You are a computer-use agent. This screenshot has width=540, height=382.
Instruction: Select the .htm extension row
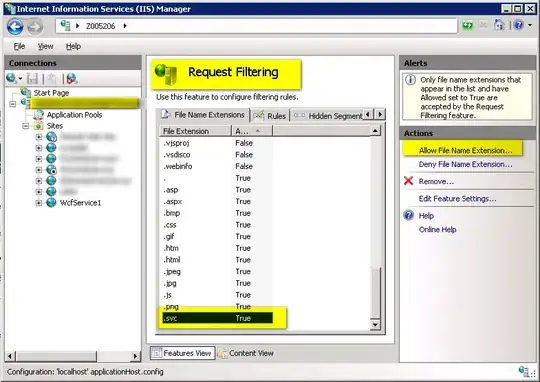coord(217,248)
